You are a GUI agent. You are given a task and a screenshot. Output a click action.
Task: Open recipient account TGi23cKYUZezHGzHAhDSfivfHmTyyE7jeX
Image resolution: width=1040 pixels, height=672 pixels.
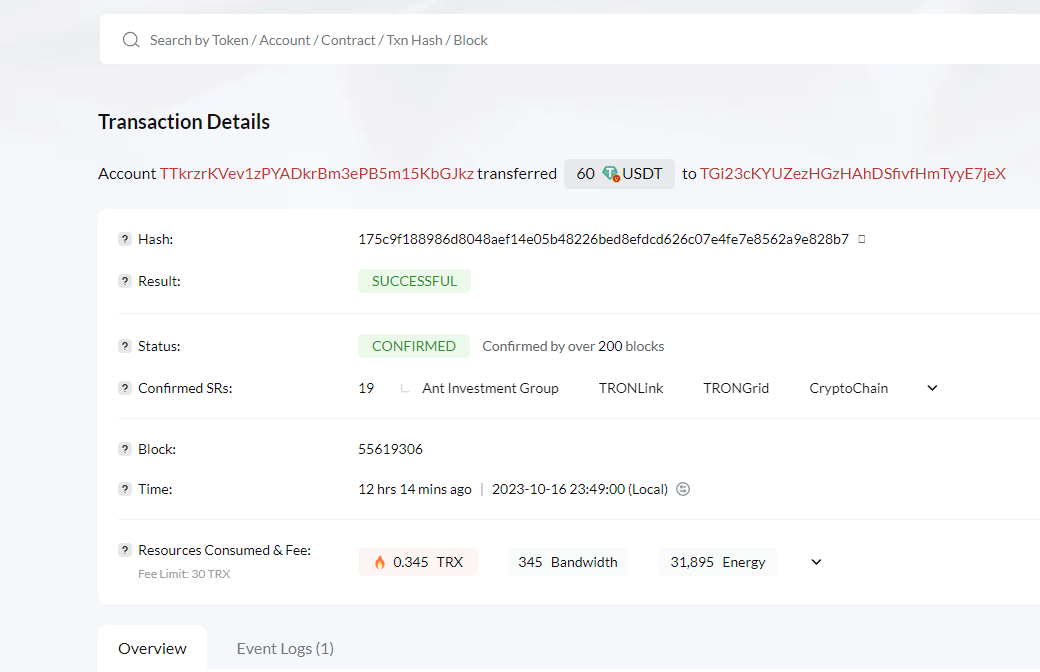(852, 174)
